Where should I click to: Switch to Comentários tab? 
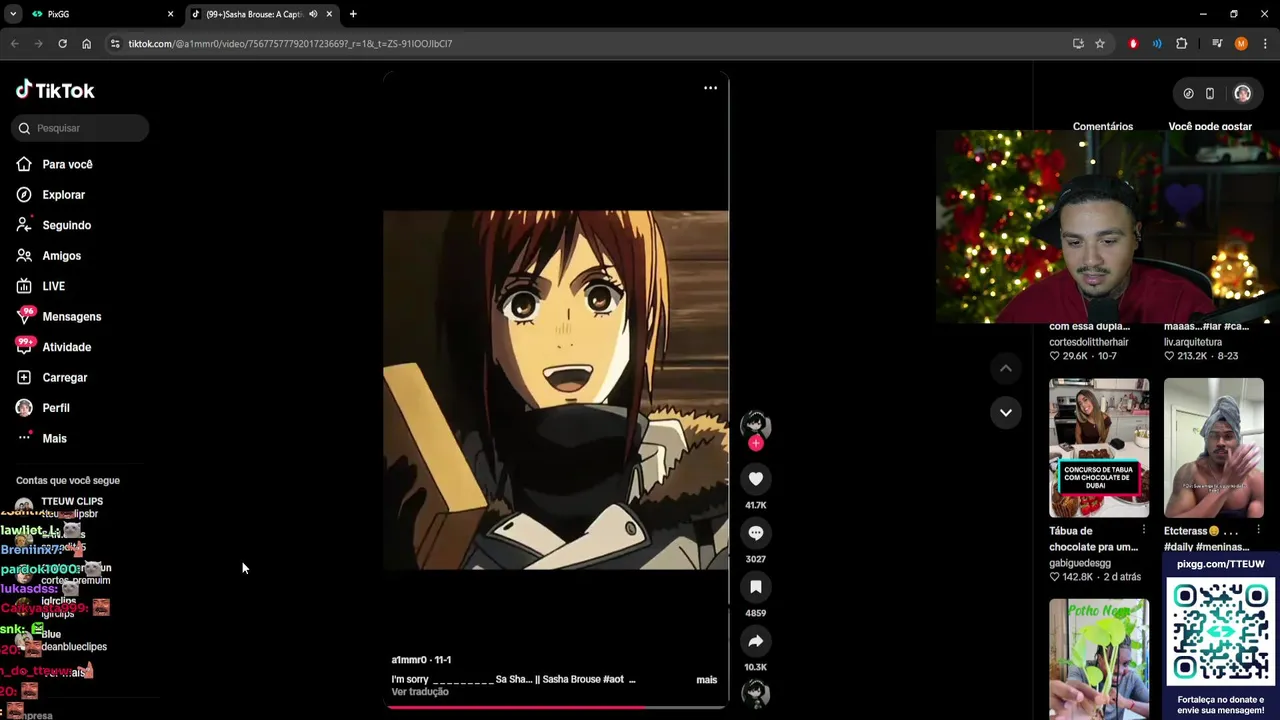click(x=1103, y=127)
